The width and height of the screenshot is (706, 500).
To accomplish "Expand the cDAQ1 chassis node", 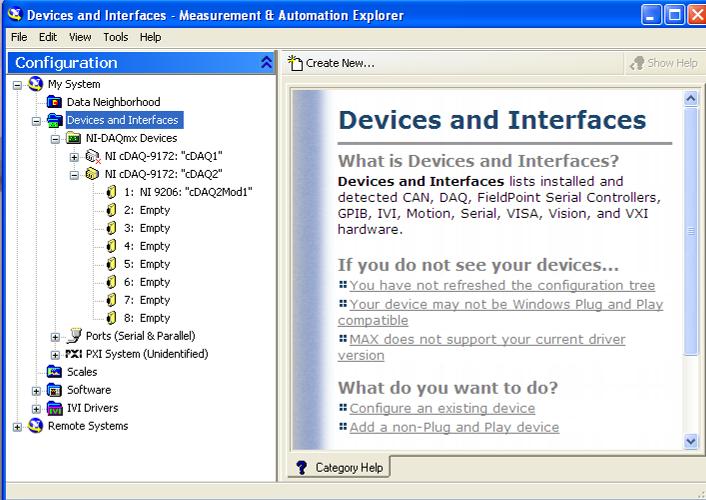I will click(74, 157).
